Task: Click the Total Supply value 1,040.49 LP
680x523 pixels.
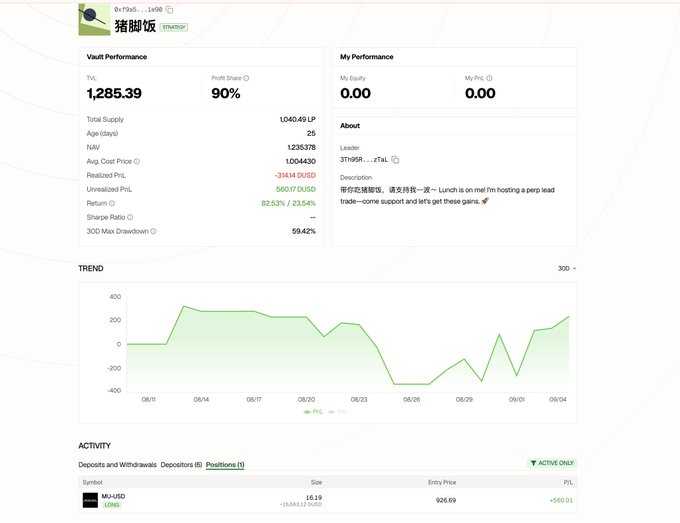Action: point(298,119)
